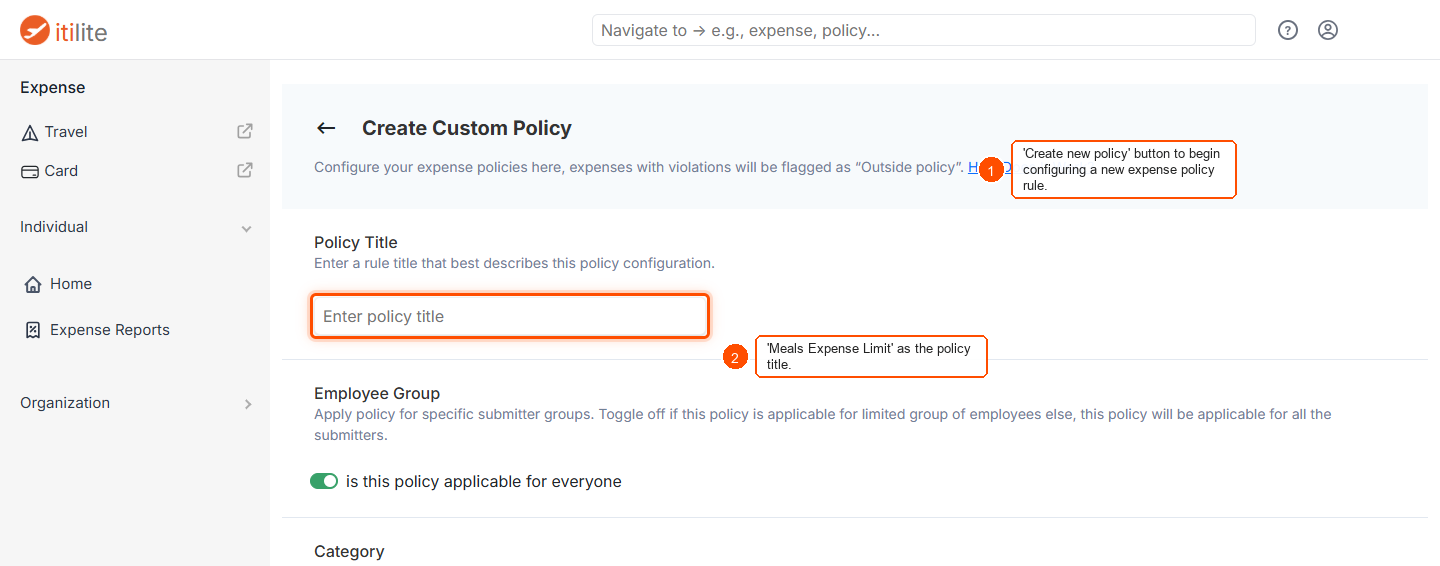Open the help question mark icon
1440x566 pixels.
[x=1288, y=30]
